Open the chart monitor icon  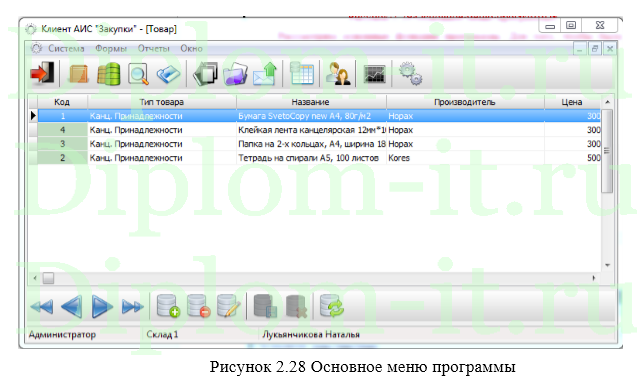tap(375, 74)
